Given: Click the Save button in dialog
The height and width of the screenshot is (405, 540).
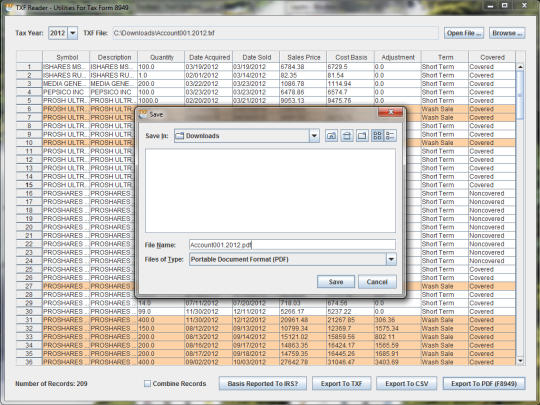Looking at the screenshot, I should point(336,282).
